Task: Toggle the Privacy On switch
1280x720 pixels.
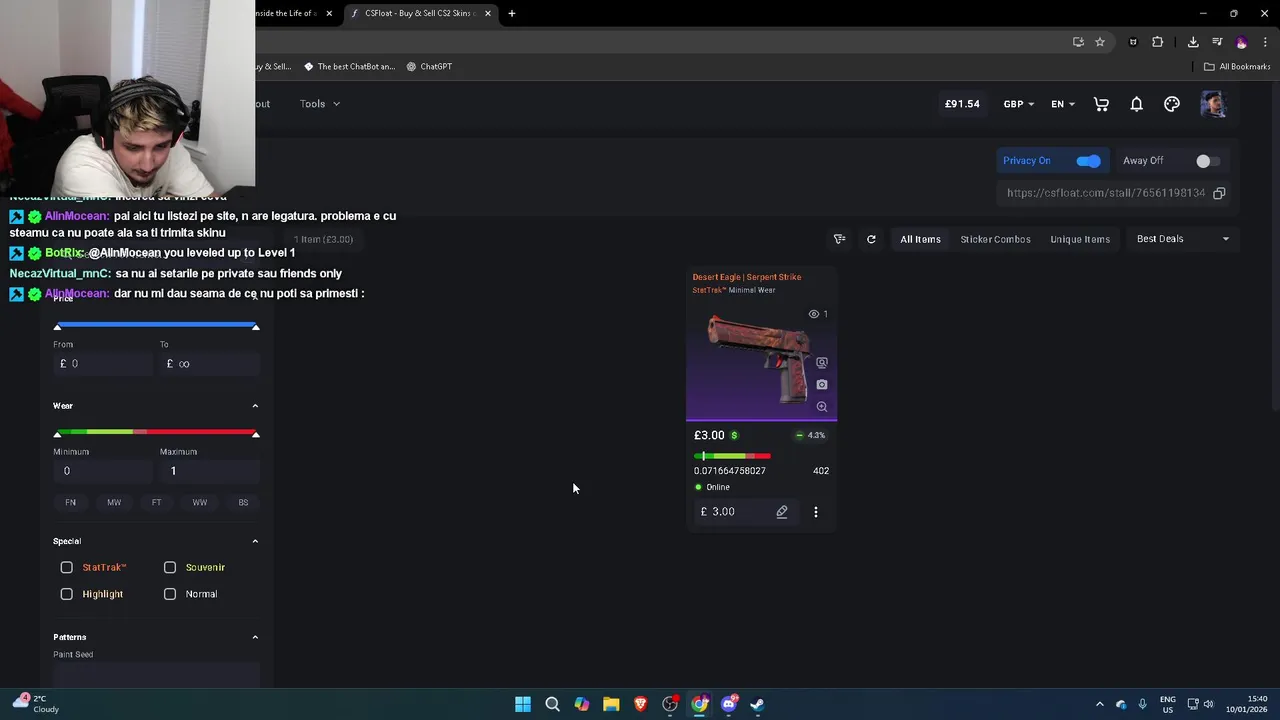Action: (1088, 161)
